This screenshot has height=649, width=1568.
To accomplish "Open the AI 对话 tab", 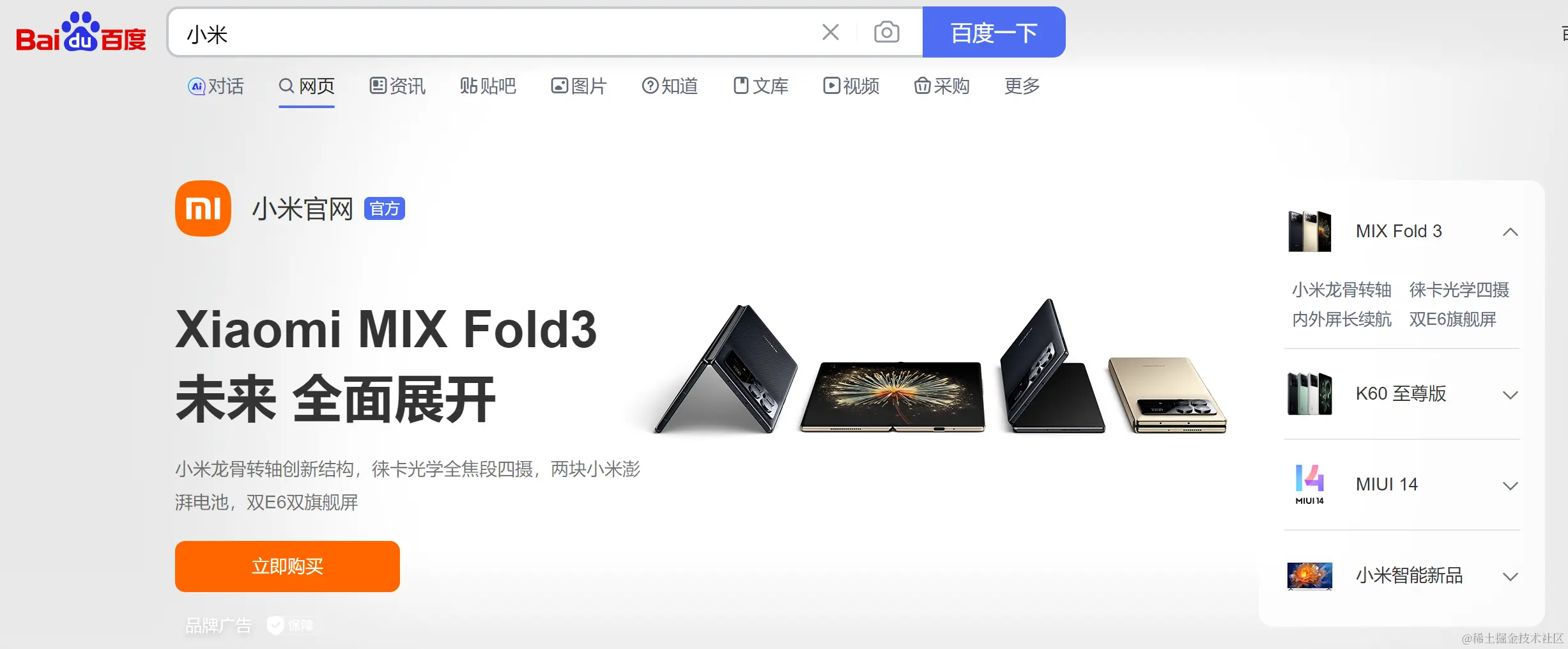I will [x=216, y=86].
